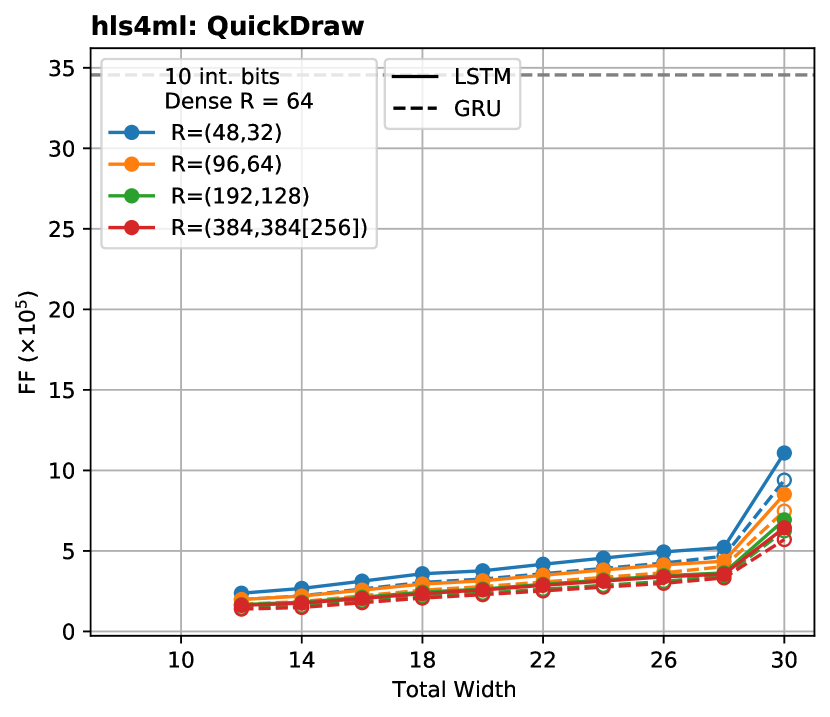Click the y-axis tick label '15'
The width and height of the screenshot is (830, 717).
click(x=62, y=391)
